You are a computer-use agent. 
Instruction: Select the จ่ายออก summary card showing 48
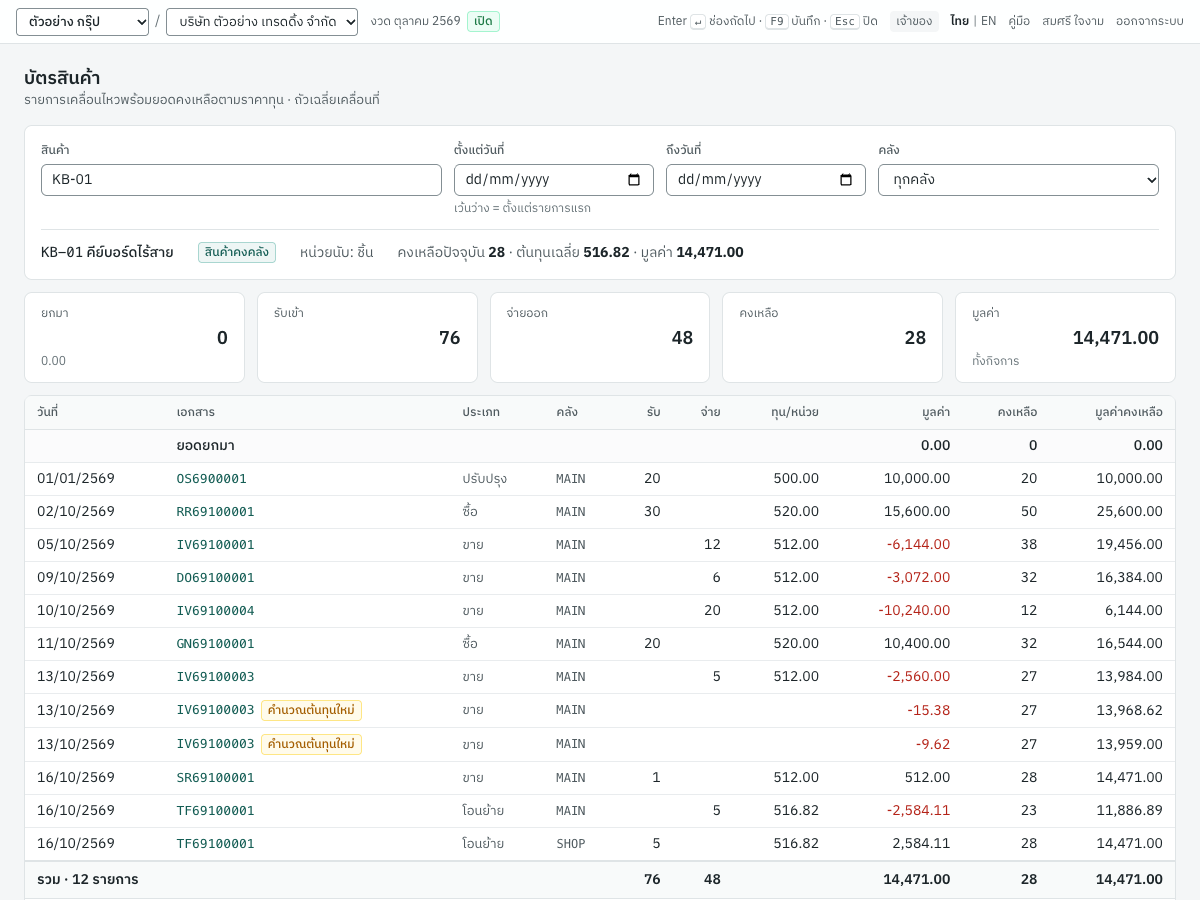600,337
